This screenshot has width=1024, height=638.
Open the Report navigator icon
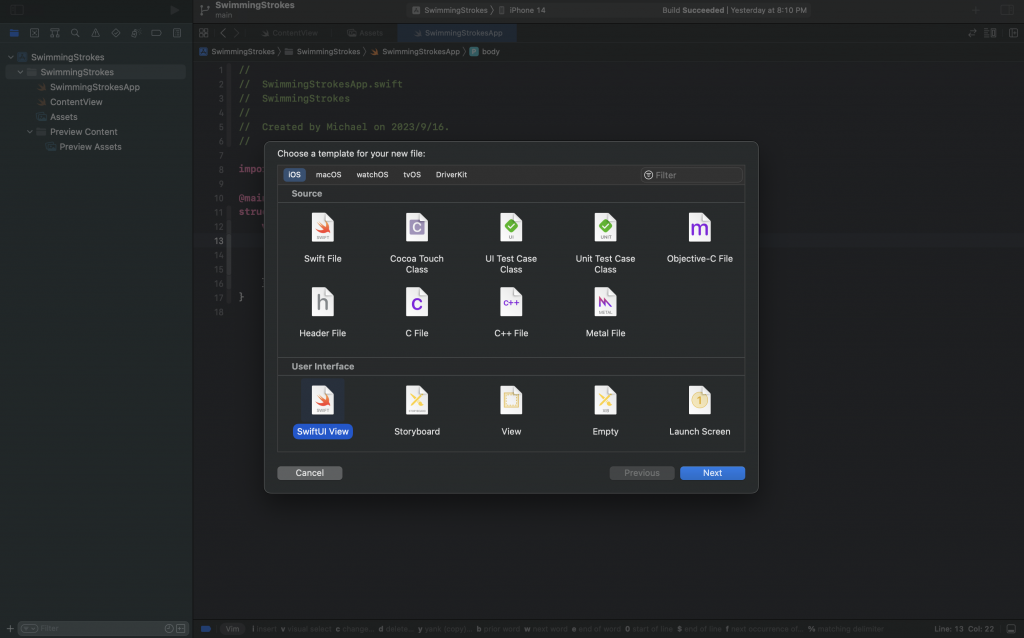coord(177,33)
